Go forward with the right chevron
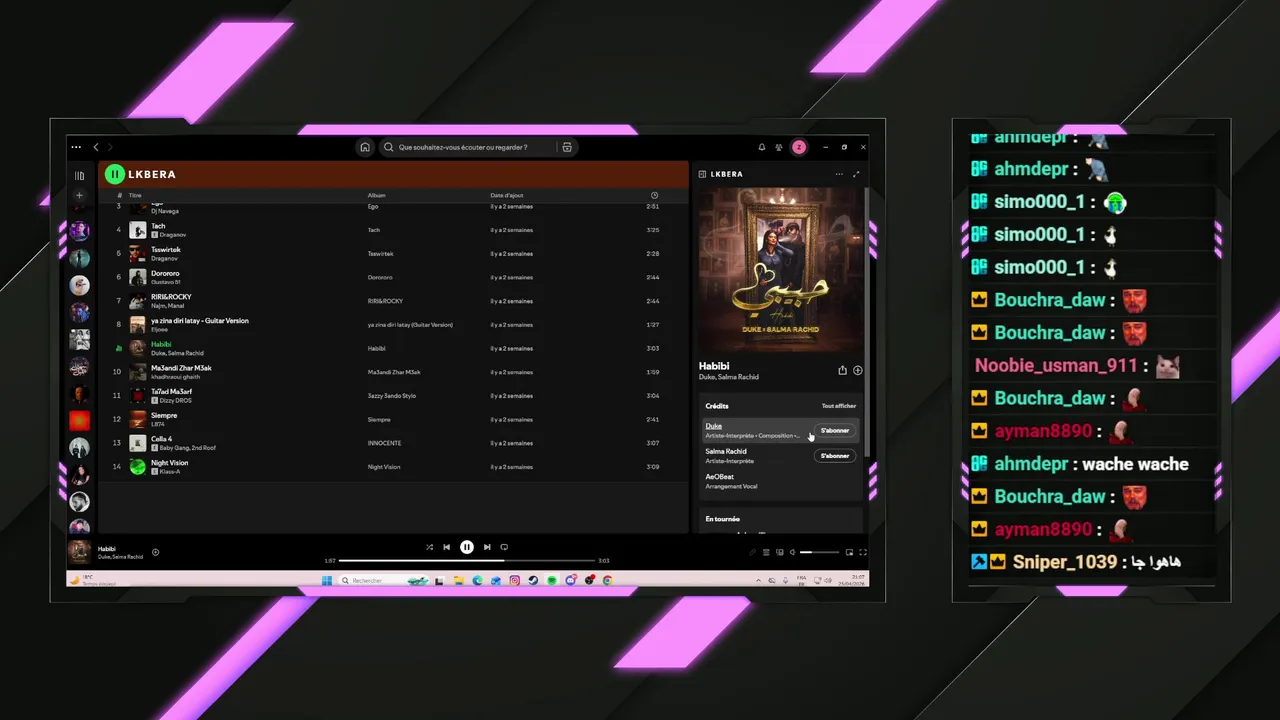The image size is (1280, 720). [110, 147]
